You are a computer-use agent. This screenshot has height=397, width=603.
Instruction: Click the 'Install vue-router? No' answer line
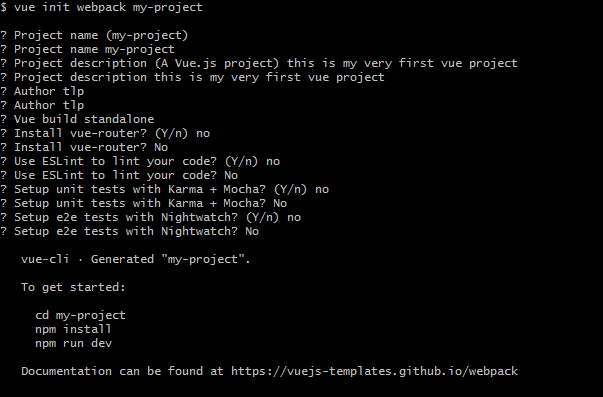(84, 147)
